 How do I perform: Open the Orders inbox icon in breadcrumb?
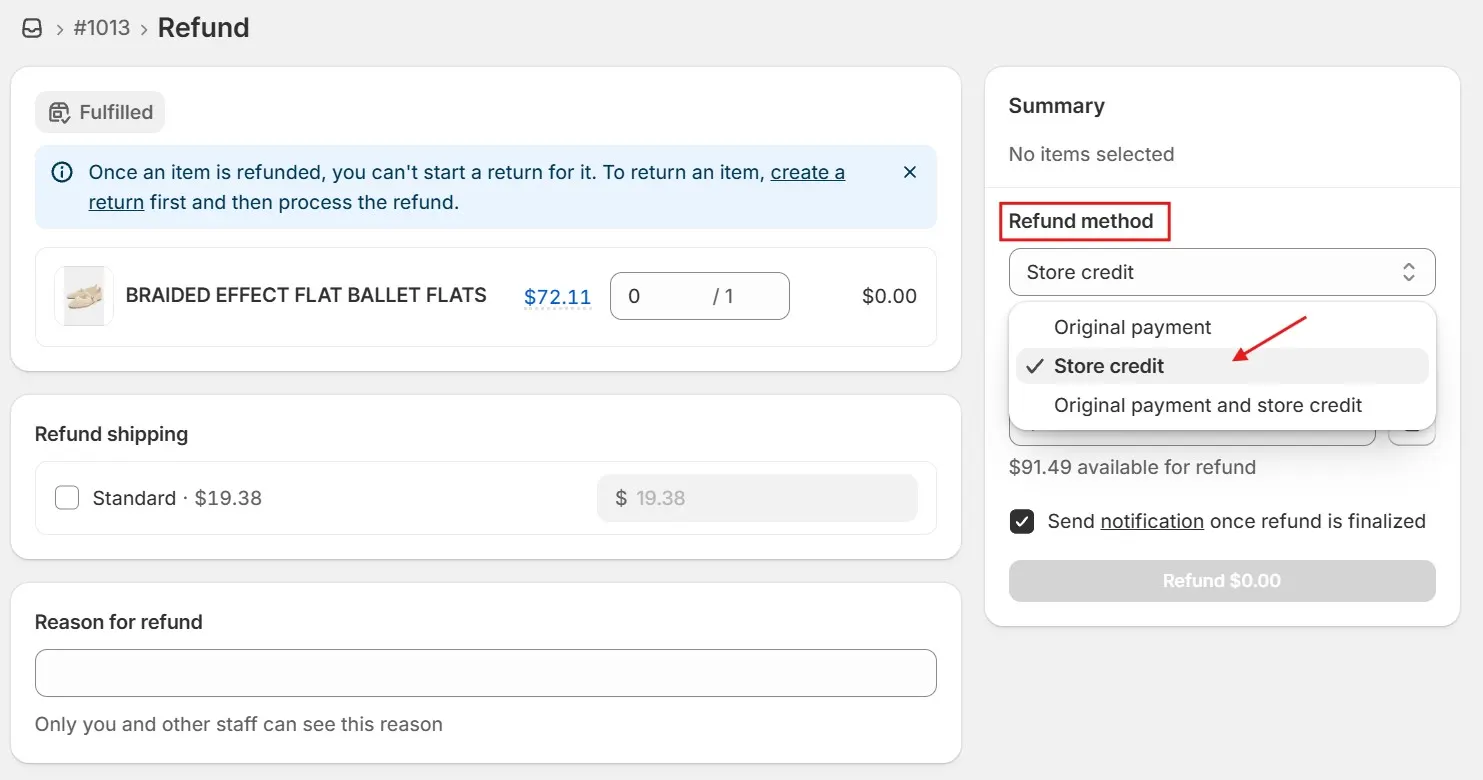(x=32, y=29)
